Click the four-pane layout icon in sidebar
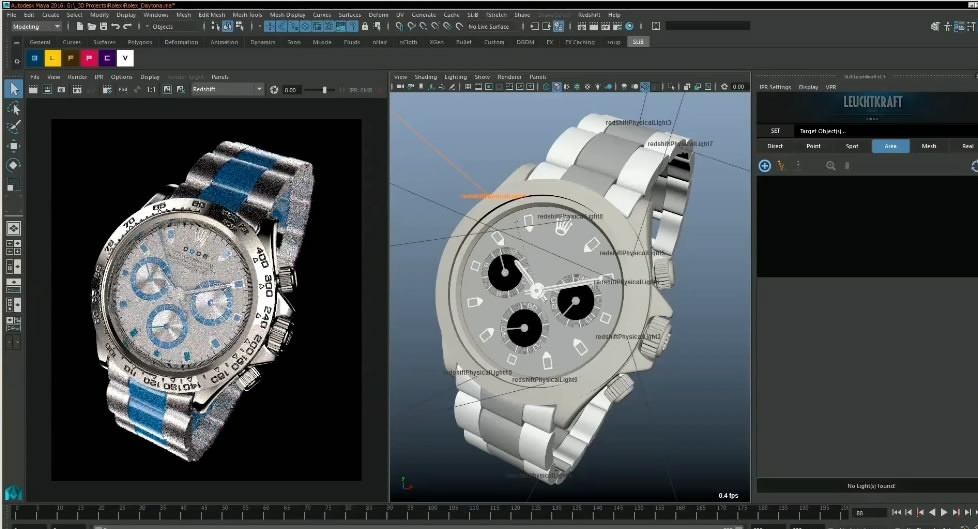 coord(13,248)
